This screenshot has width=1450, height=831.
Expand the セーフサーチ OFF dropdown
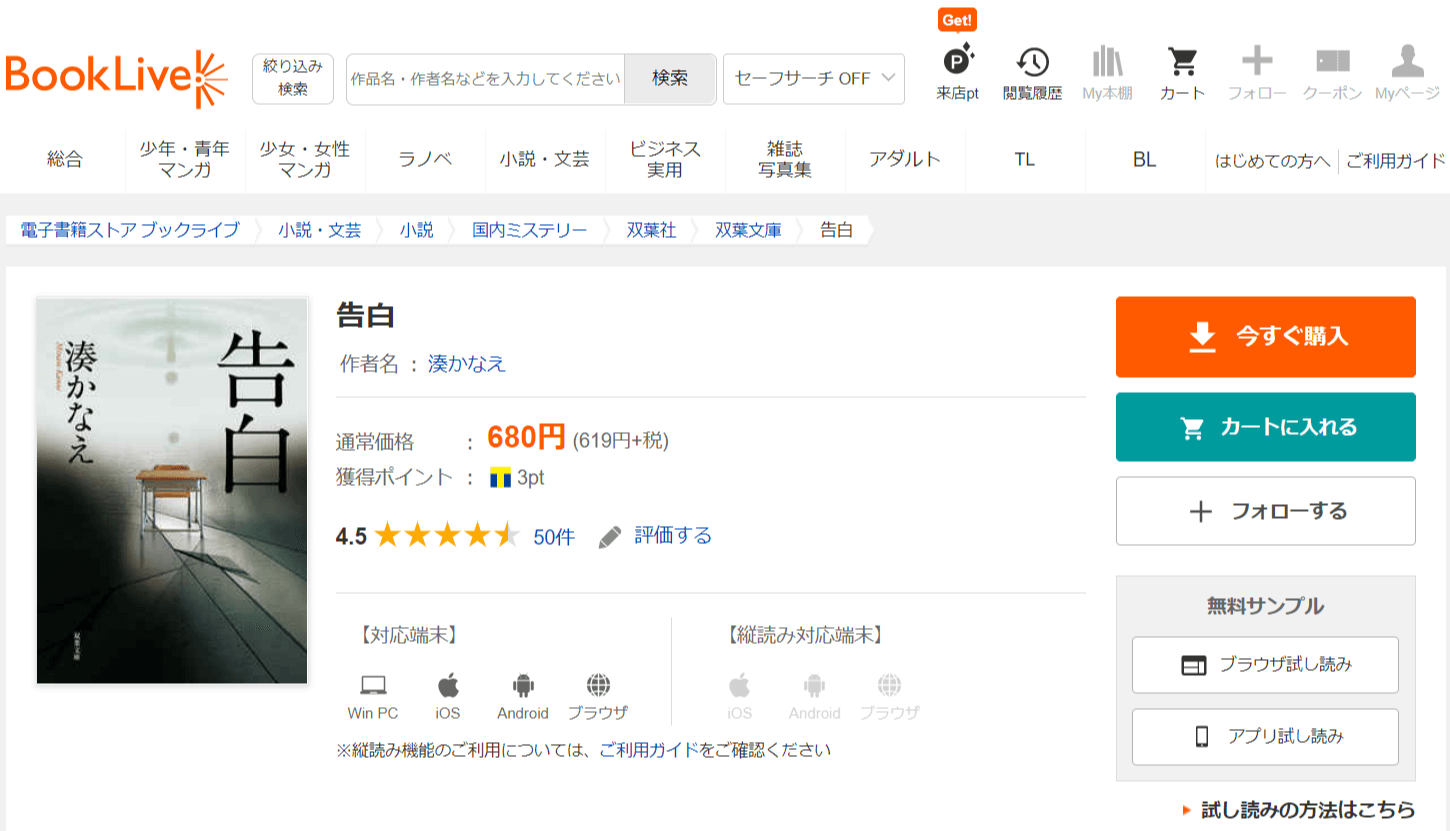pyautogui.click(x=813, y=79)
